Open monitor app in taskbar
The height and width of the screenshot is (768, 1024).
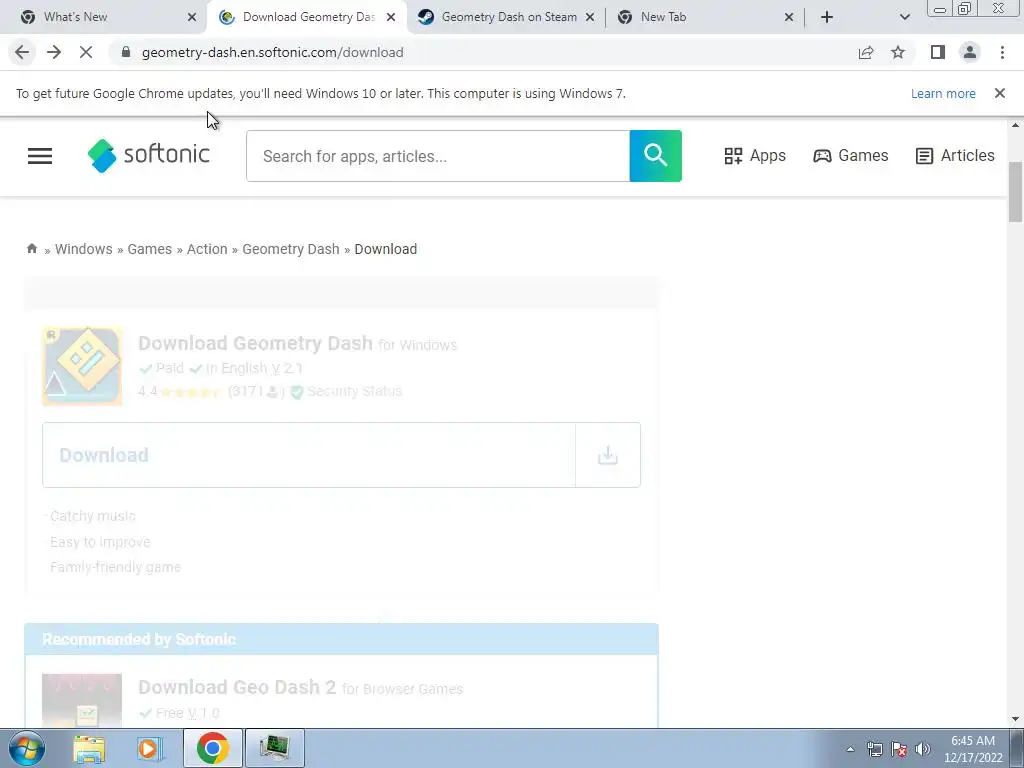pos(274,748)
